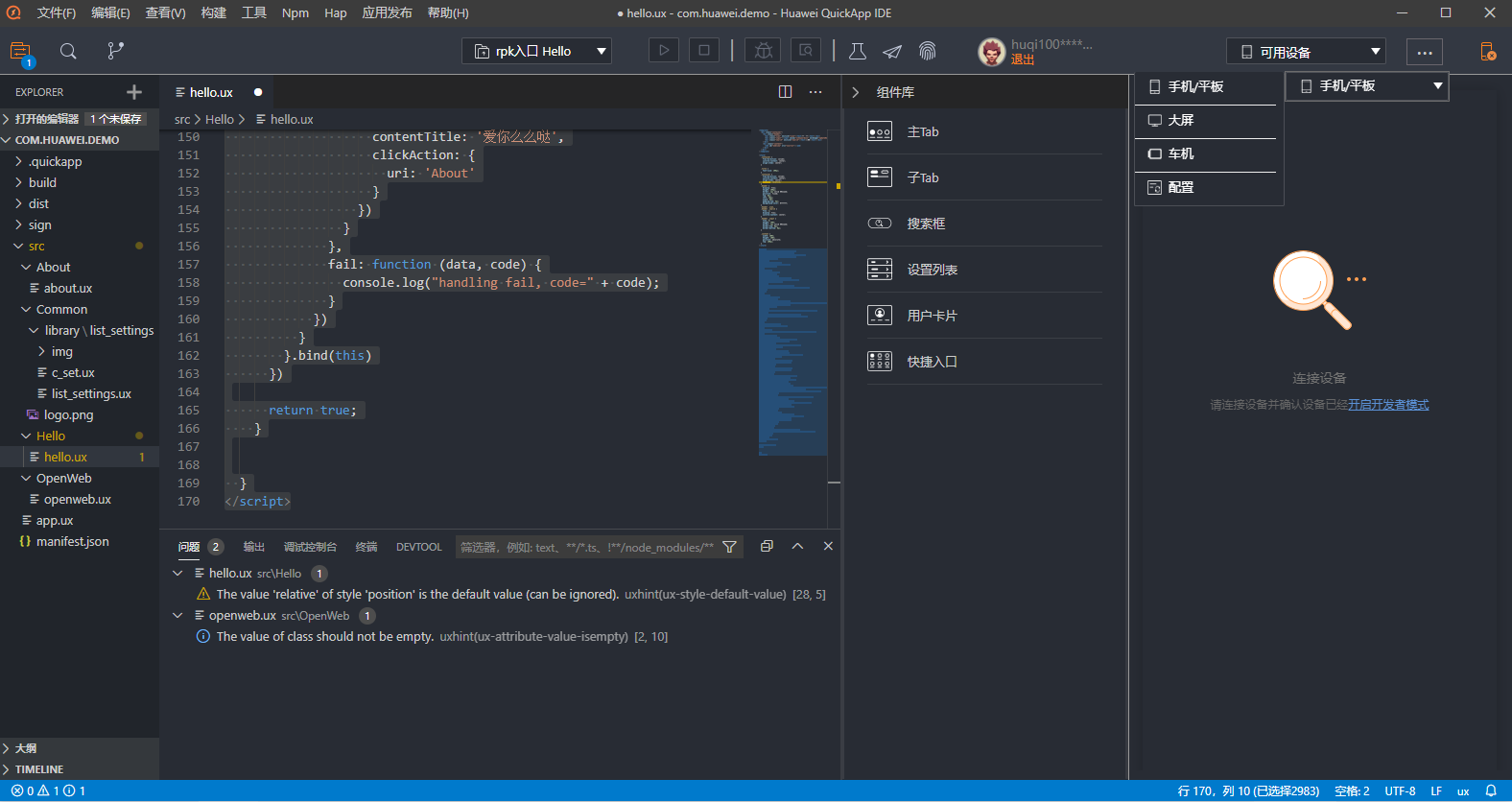This screenshot has width=1512, height=802.
Task: Click the preview inspect icon next to the debug icon
Action: [x=806, y=51]
